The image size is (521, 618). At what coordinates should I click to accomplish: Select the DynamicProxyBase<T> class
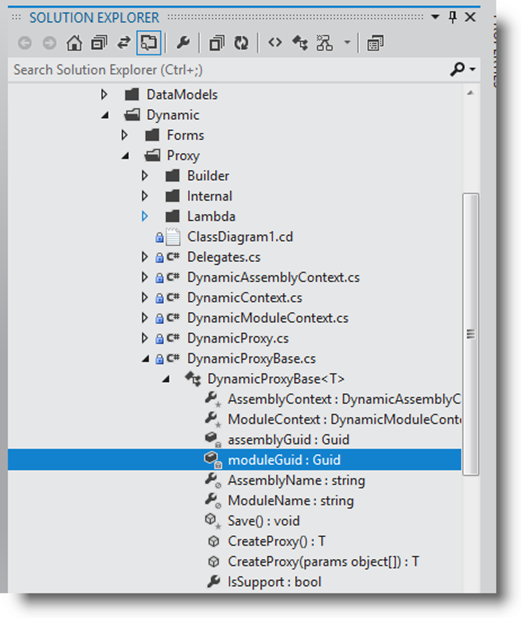276,379
